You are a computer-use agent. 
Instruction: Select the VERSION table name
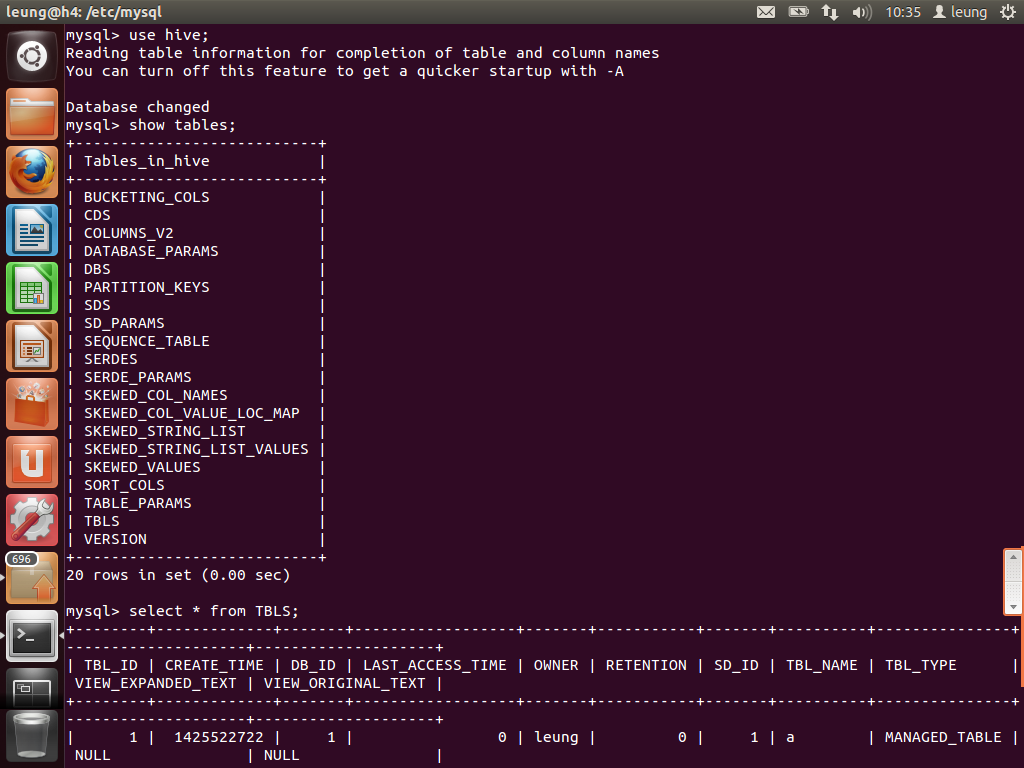115,539
